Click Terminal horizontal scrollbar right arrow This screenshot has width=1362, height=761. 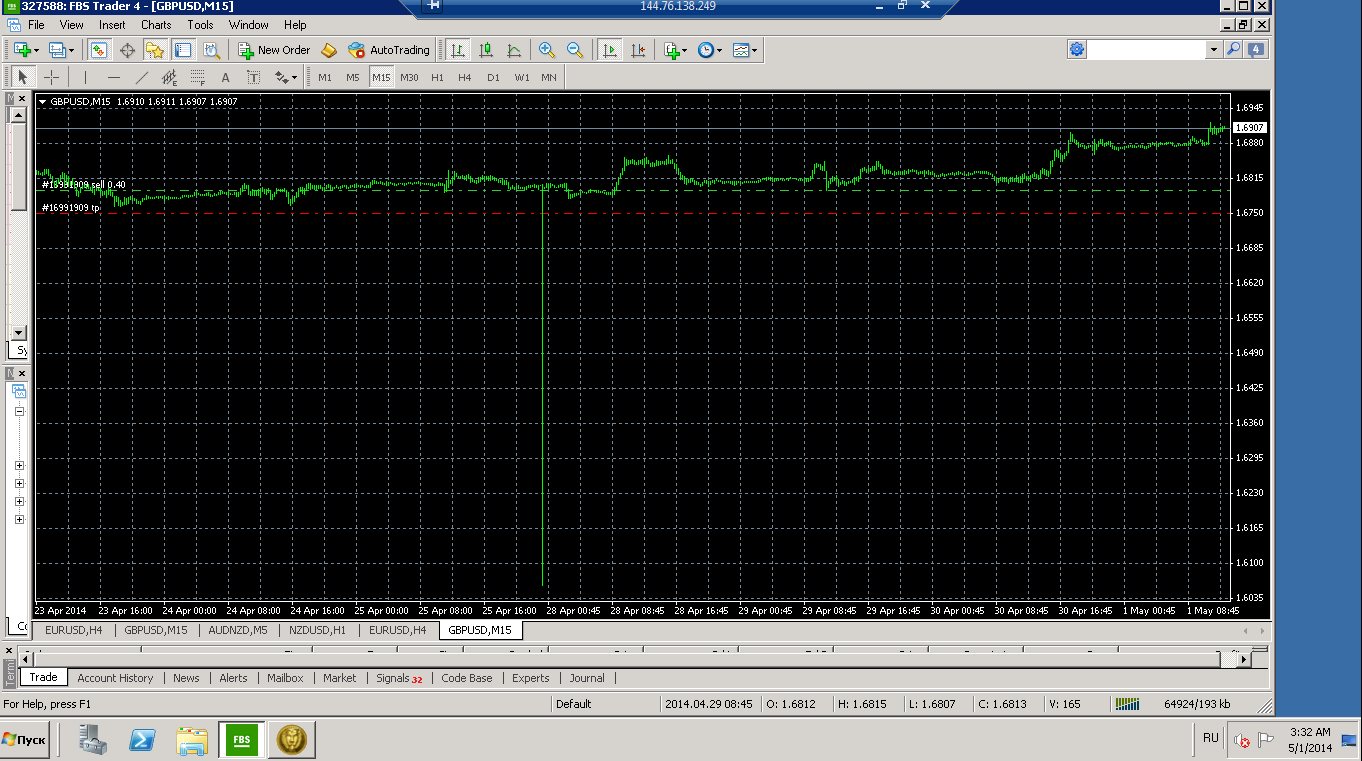(x=1244, y=659)
